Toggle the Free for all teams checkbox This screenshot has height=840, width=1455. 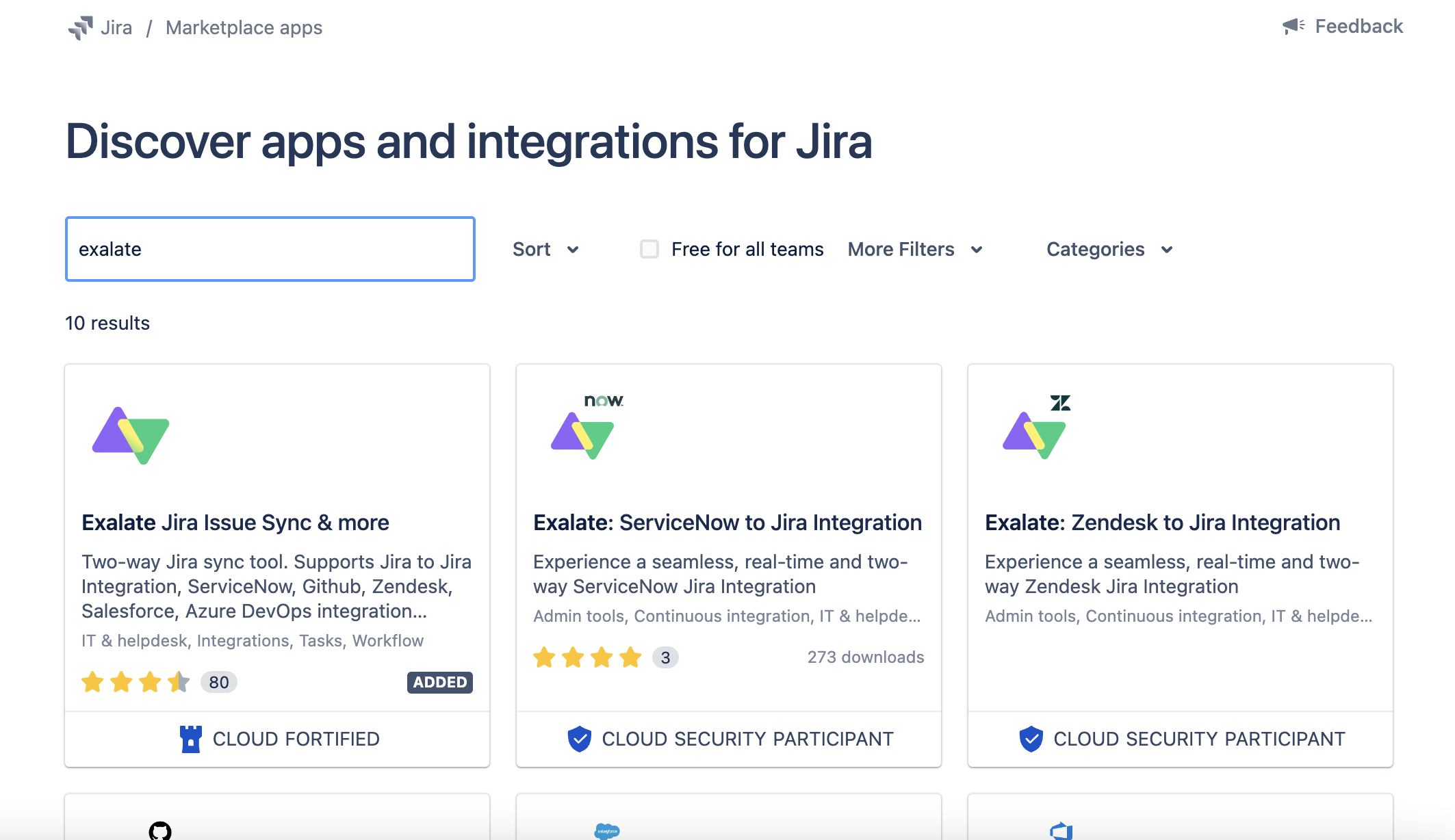pyautogui.click(x=649, y=249)
